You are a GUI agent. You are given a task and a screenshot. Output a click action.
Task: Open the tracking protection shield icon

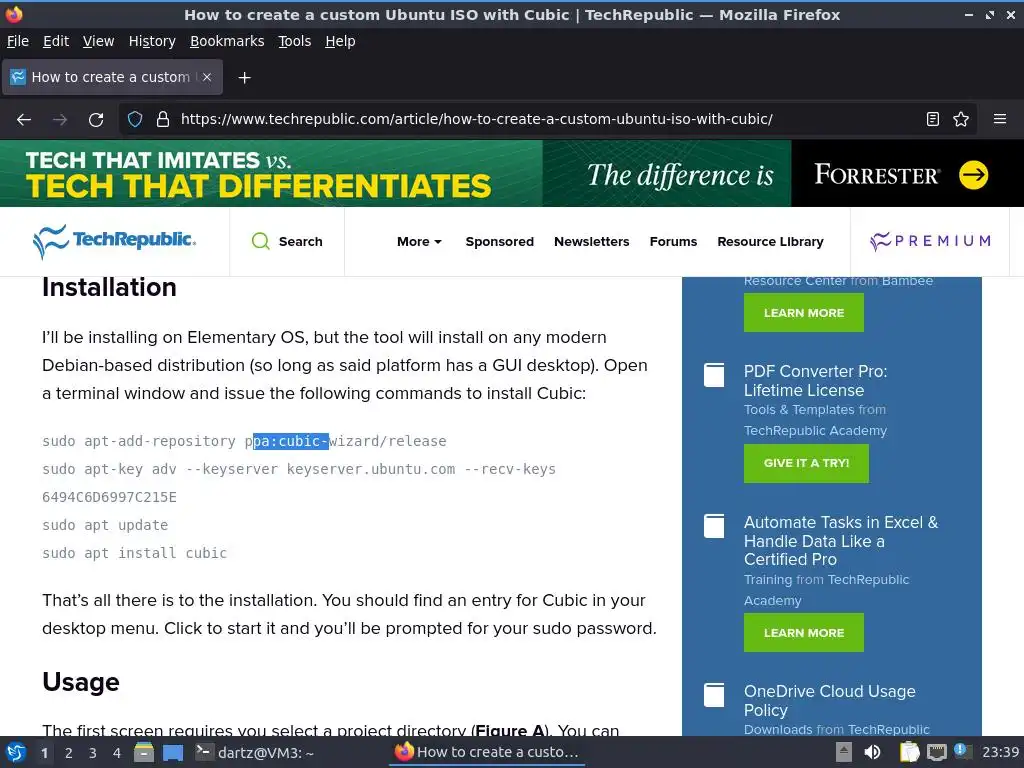(x=135, y=120)
